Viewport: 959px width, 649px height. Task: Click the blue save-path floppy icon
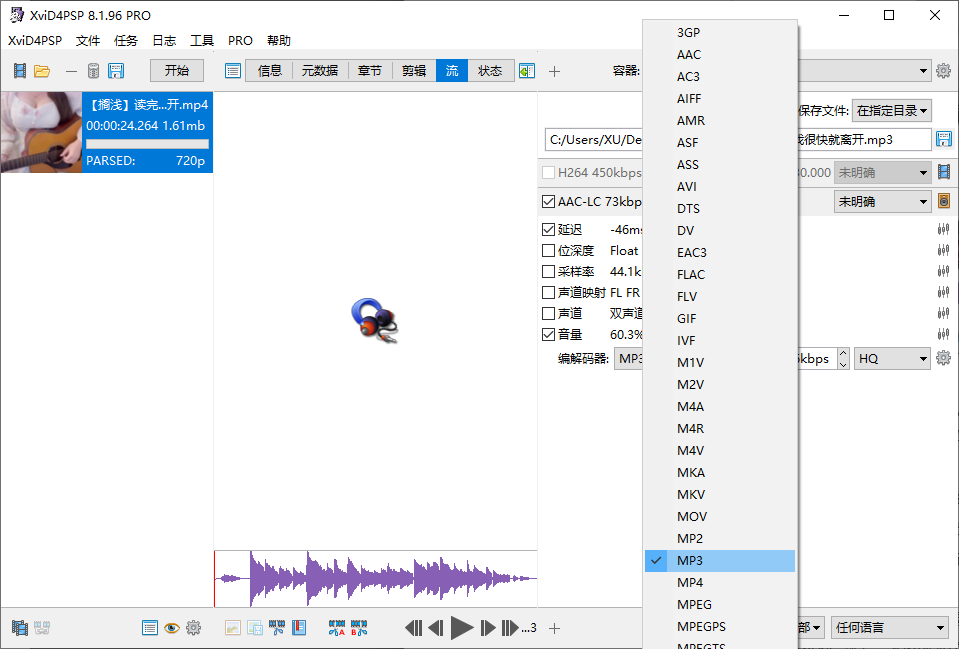pyautogui.click(x=943, y=139)
